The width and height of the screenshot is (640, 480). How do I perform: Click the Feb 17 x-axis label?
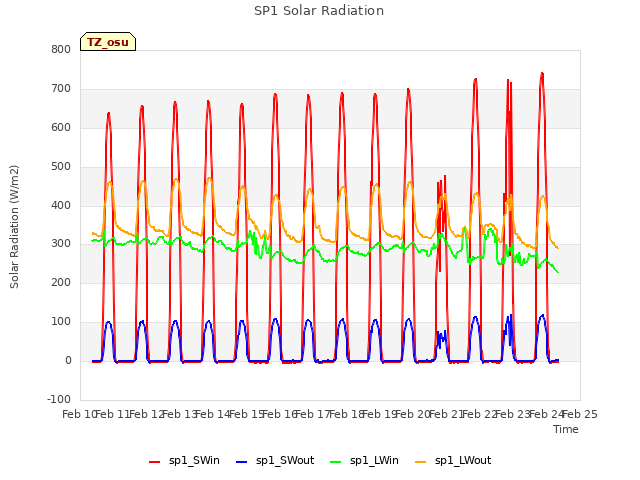point(312,414)
